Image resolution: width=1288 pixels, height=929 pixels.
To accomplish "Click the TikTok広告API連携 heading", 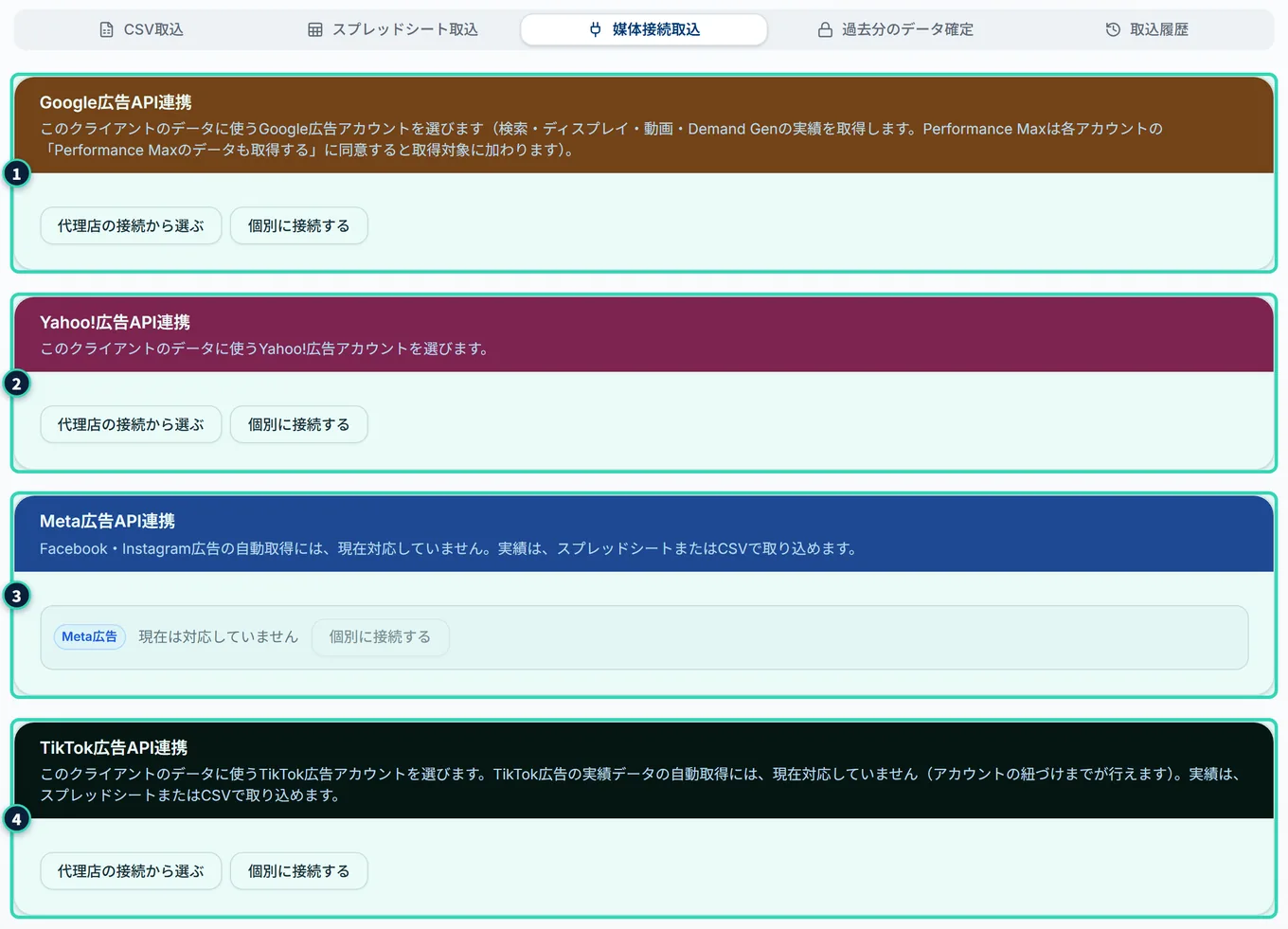I will pyautogui.click(x=114, y=747).
